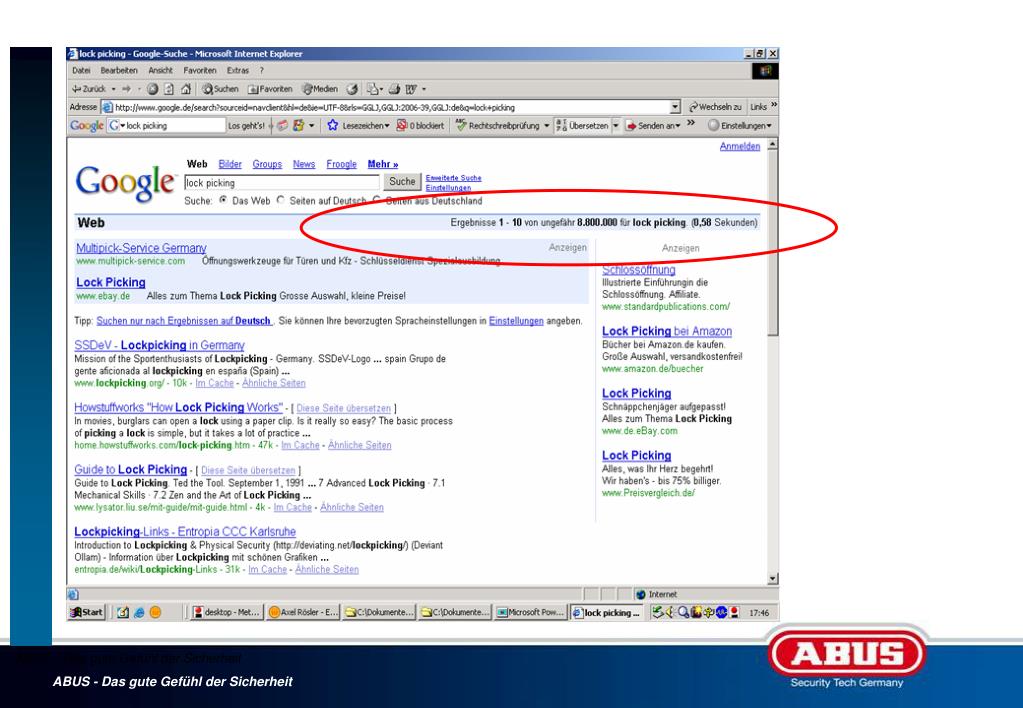
Task: Open the Favoriten menu in menu bar
Action: 200,70
